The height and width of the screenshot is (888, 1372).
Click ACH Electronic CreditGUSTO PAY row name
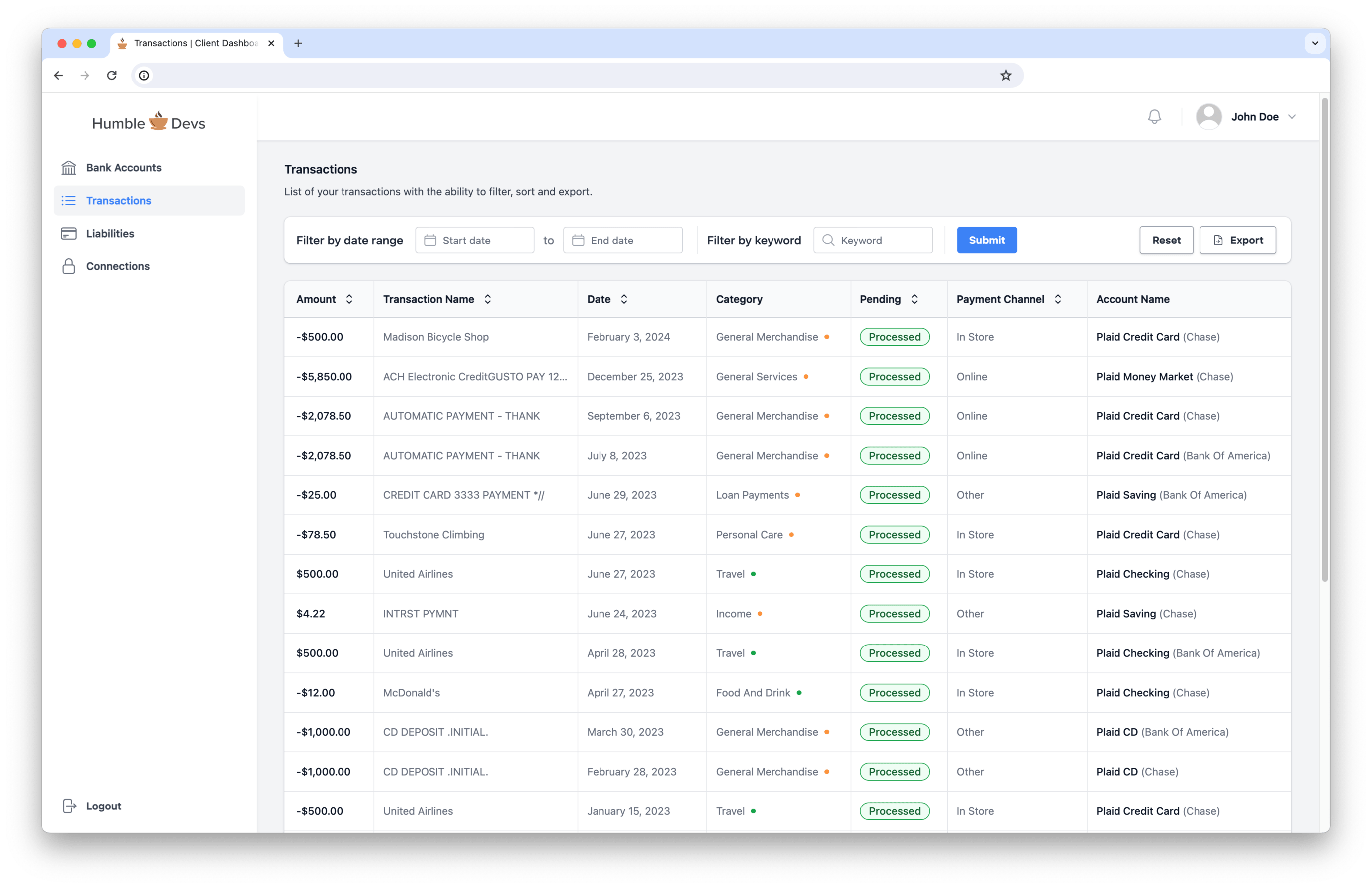click(x=475, y=376)
